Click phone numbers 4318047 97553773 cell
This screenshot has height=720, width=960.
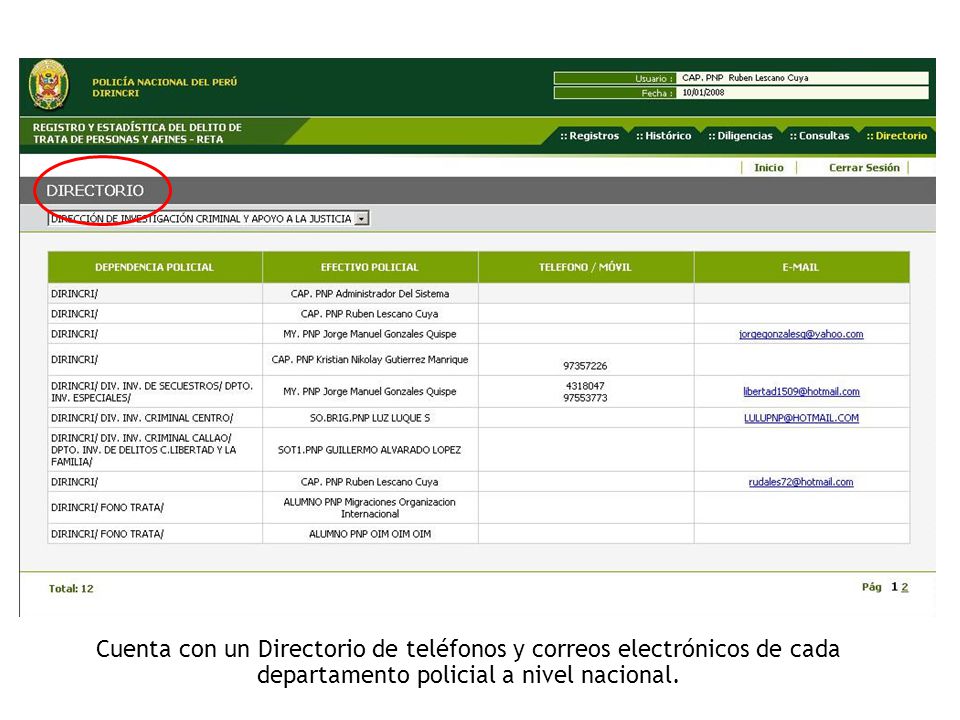(x=585, y=392)
